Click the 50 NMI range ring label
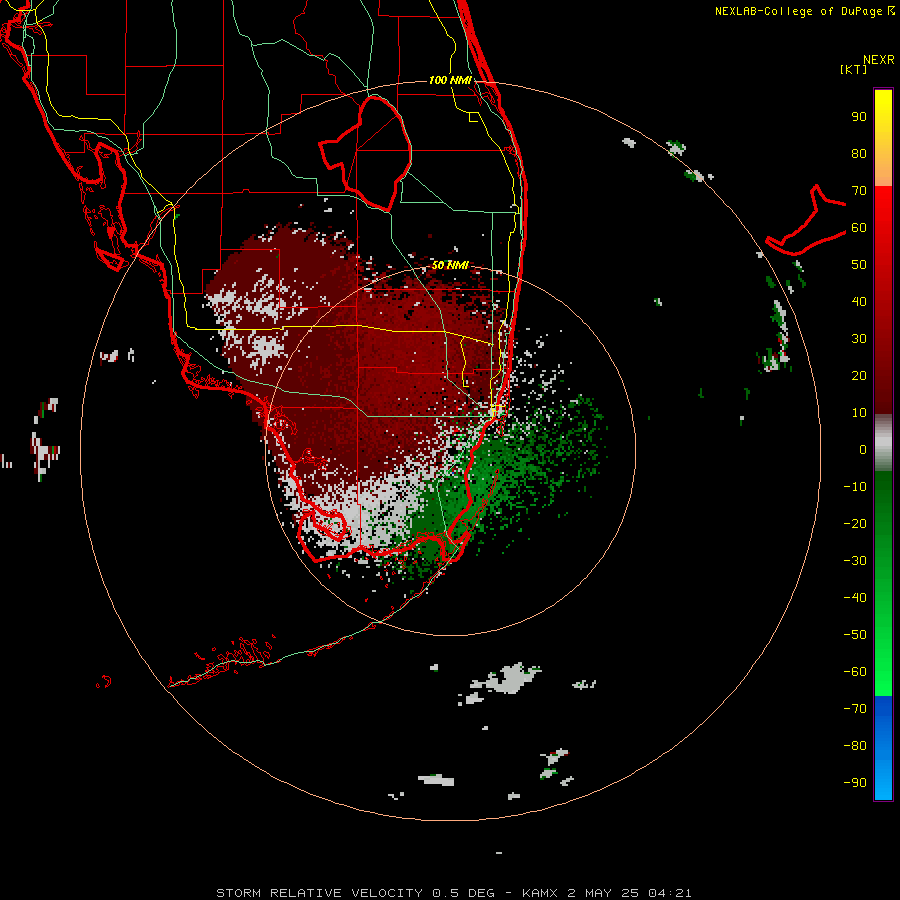 pyautogui.click(x=450, y=265)
